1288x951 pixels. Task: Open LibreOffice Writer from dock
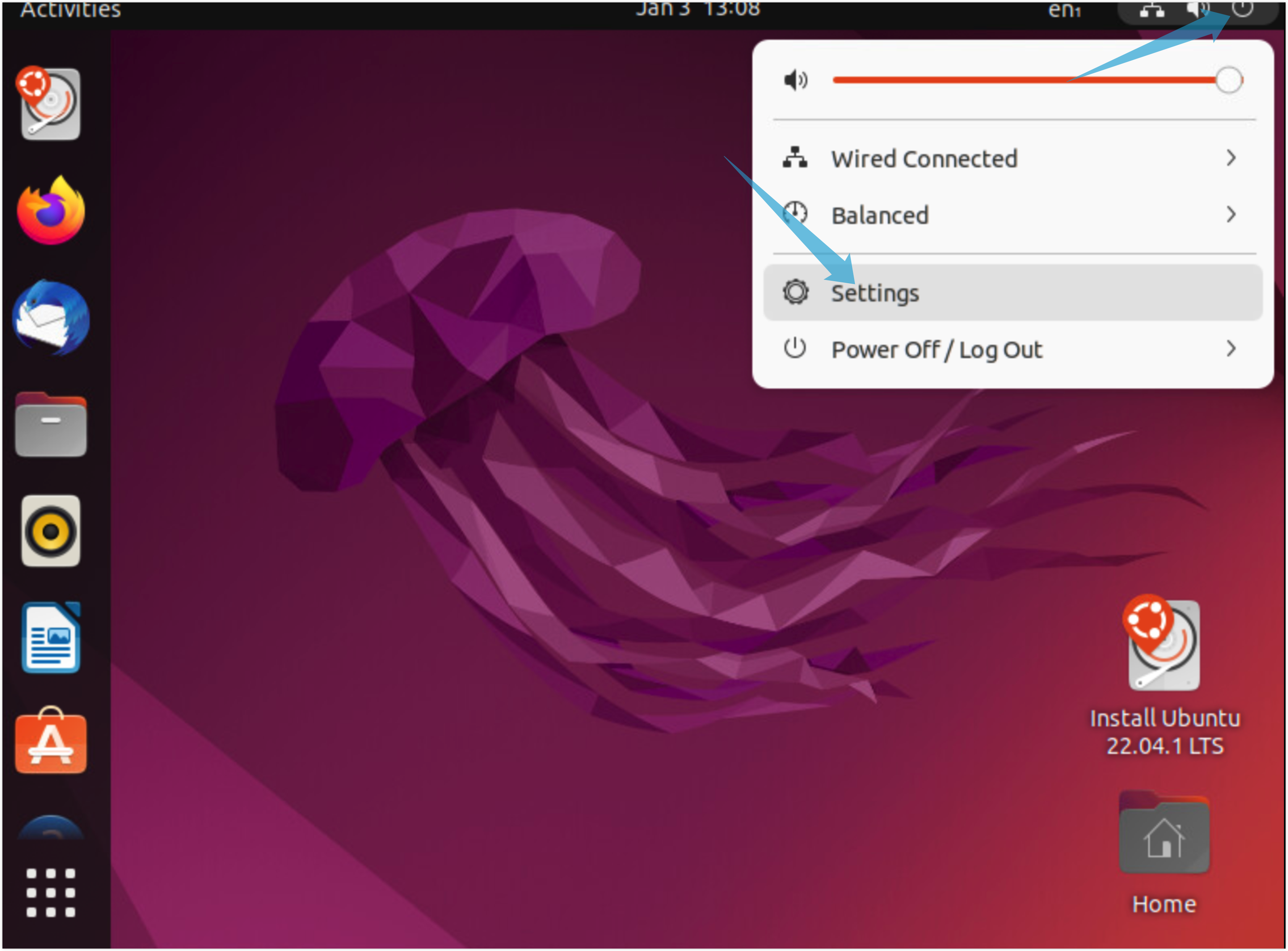coord(51,637)
